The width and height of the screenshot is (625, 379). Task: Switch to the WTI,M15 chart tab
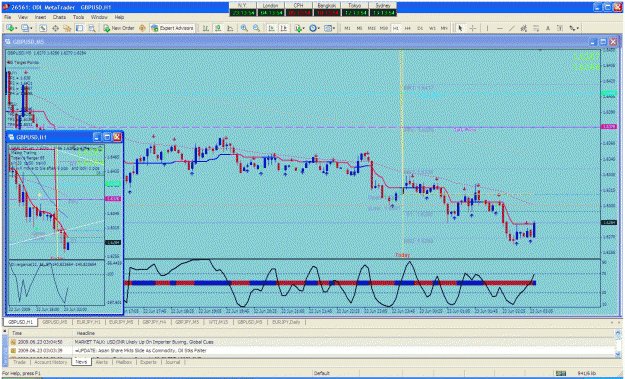219,322
